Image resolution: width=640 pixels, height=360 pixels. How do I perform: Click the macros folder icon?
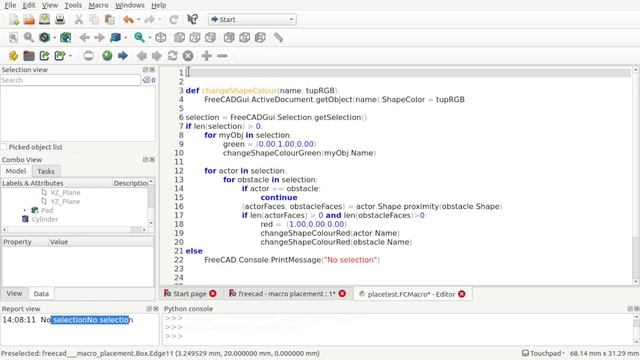coord(29,56)
